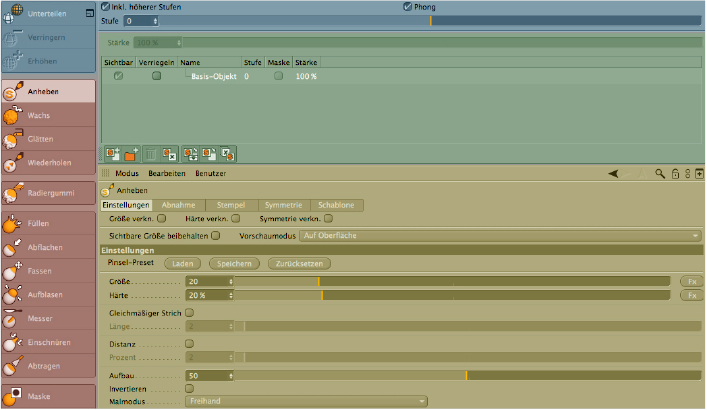The image size is (707, 410).
Task: Click the Zurücksetzen button
Action: click(298, 263)
